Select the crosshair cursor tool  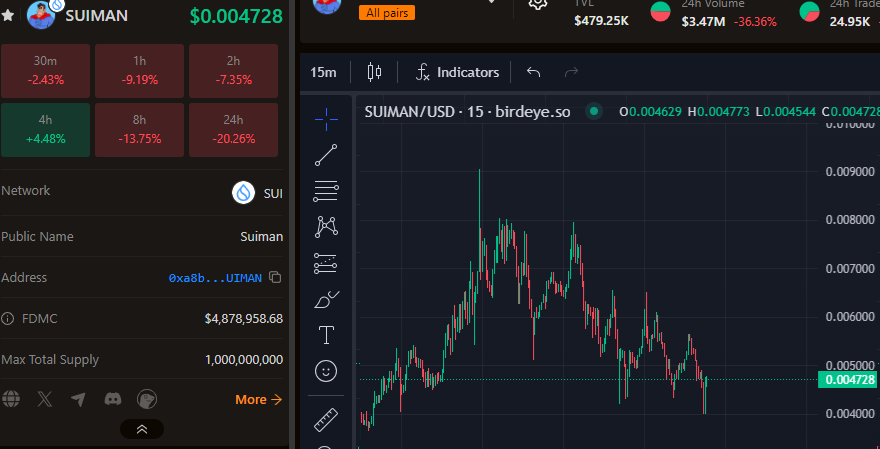click(326, 119)
